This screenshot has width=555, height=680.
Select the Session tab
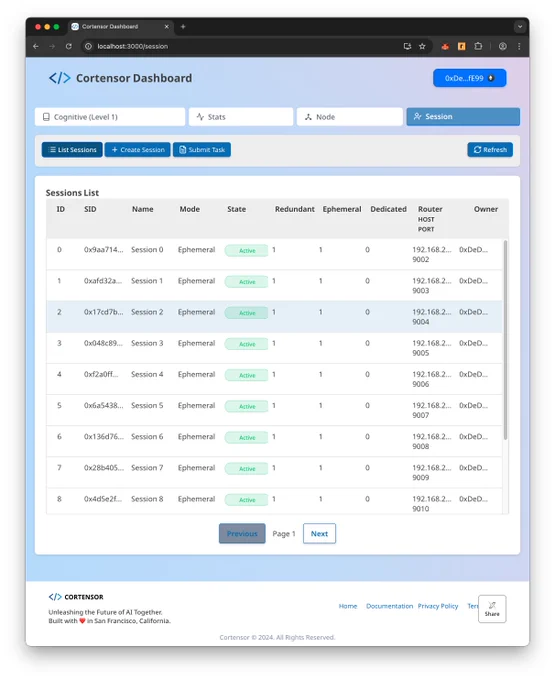coord(463,117)
